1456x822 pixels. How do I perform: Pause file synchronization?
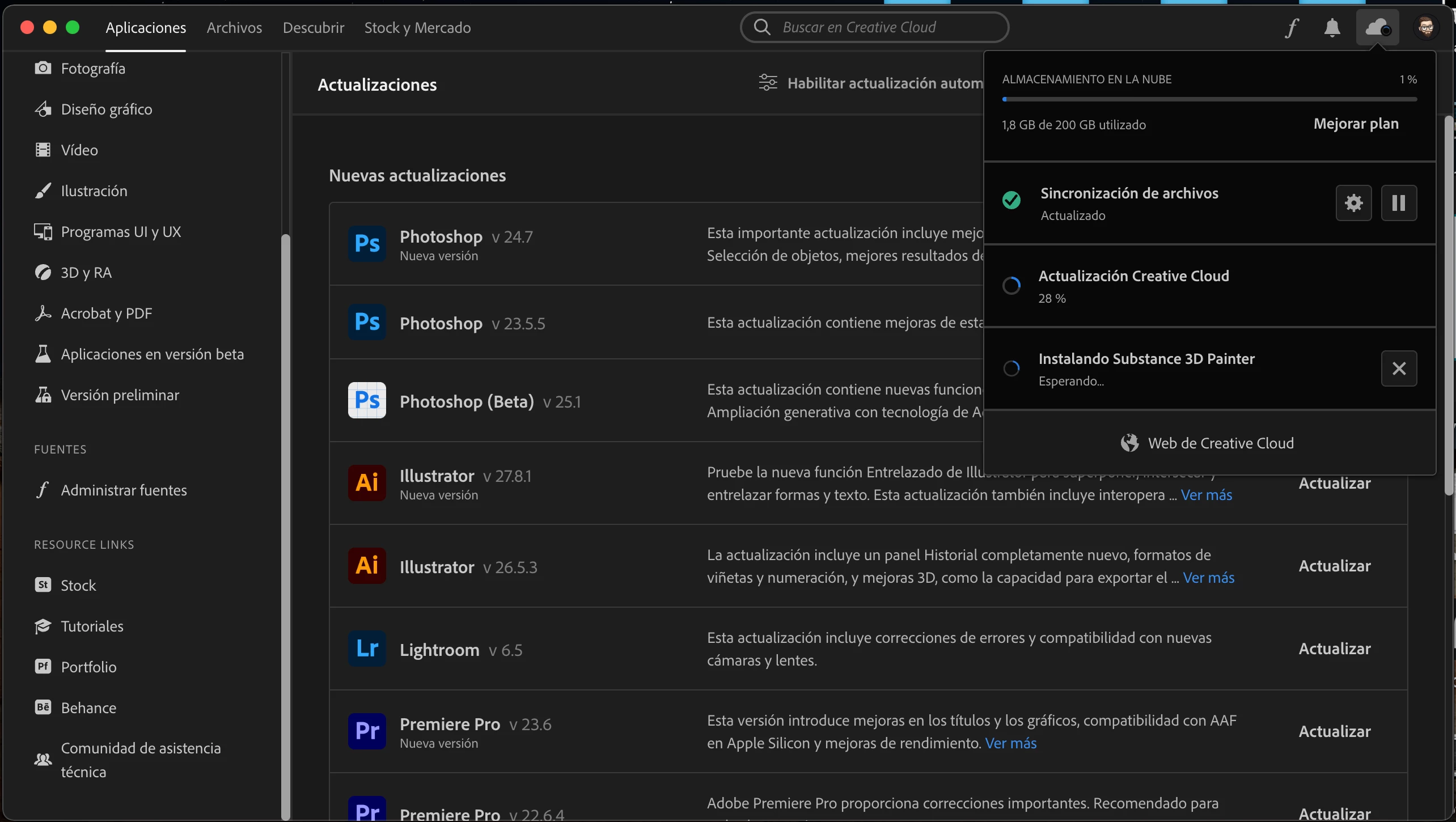tap(1399, 203)
